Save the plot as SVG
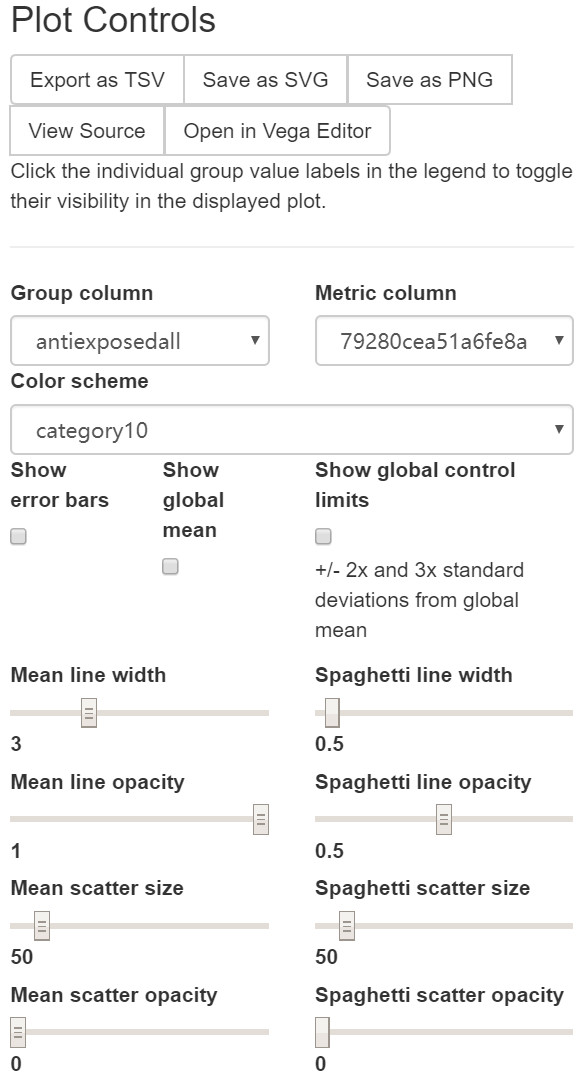Viewport: 578px width, 1078px height. click(265, 80)
